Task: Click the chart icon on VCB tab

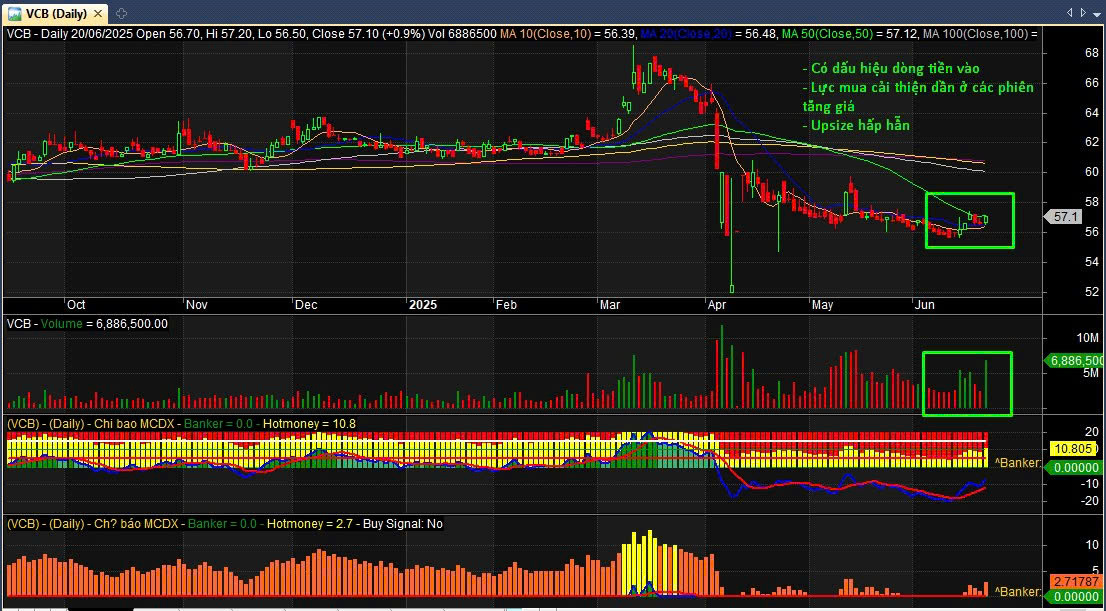Action: [14, 13]
